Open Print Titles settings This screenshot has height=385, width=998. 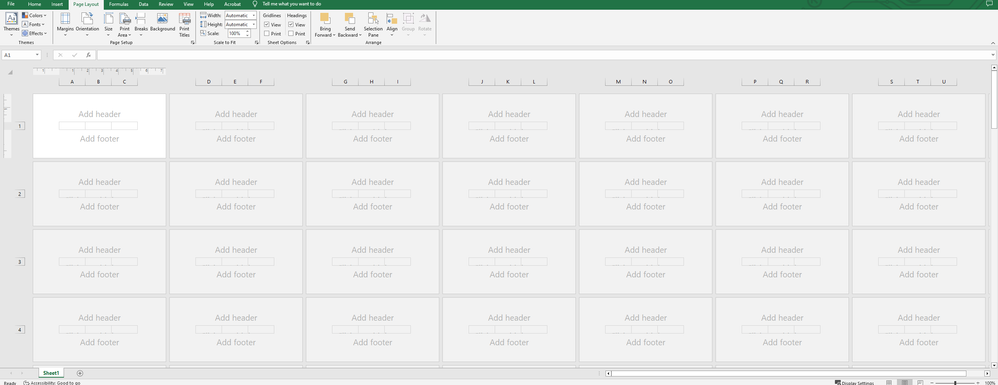coord(185,24)
